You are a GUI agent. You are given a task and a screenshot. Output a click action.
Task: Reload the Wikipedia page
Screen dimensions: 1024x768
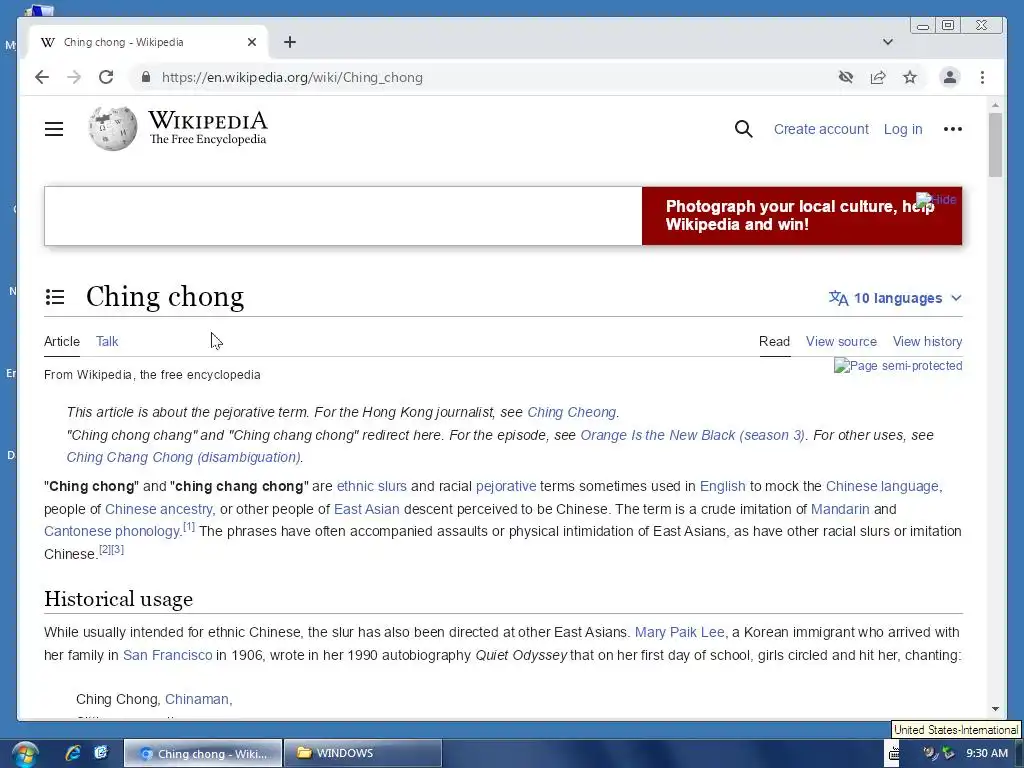click(x=106, y=77)
